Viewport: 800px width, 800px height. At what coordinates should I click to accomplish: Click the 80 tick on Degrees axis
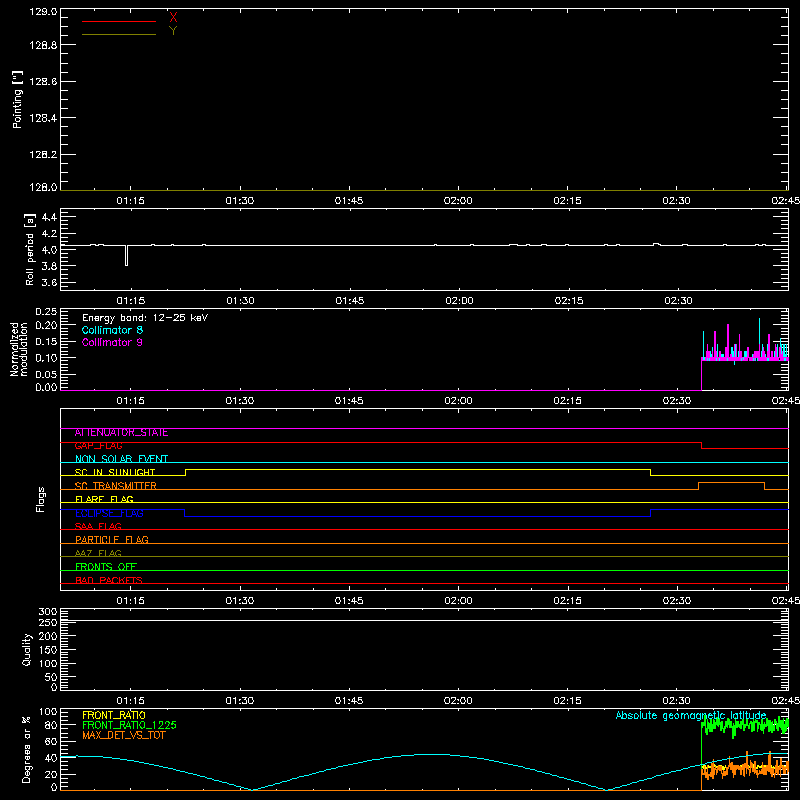52,725
